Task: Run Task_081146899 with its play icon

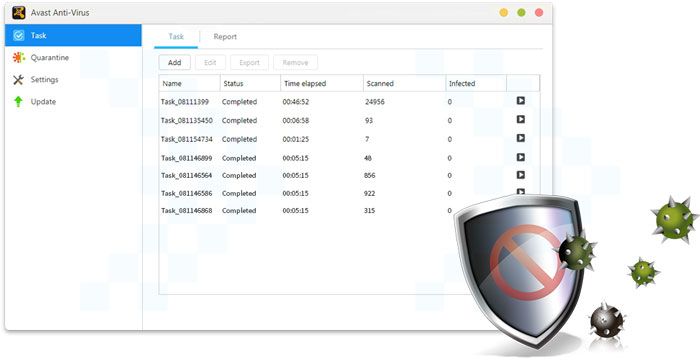Action: point(521,157)
